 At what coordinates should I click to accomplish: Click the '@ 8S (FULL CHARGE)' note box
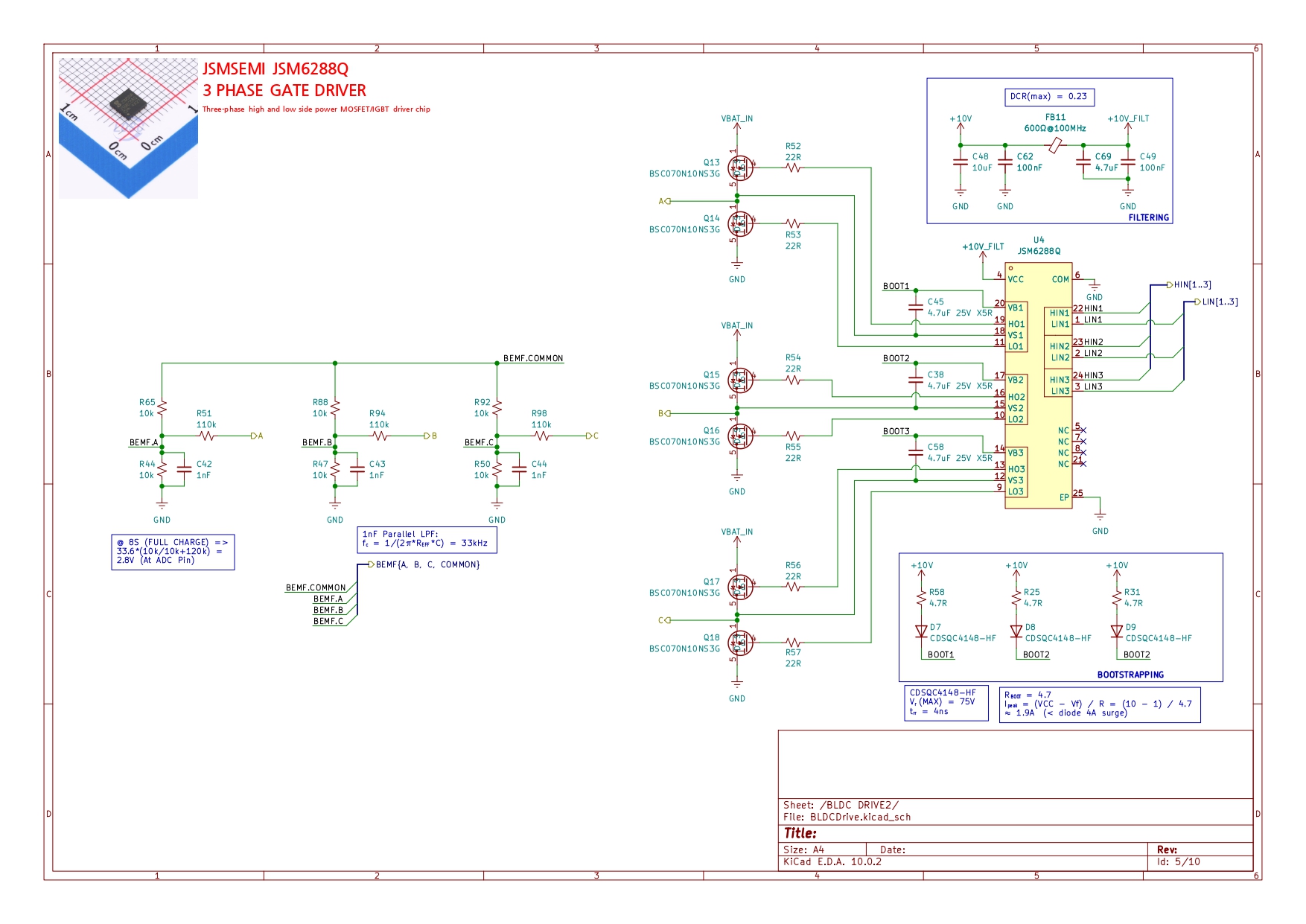tap(173, 552)
